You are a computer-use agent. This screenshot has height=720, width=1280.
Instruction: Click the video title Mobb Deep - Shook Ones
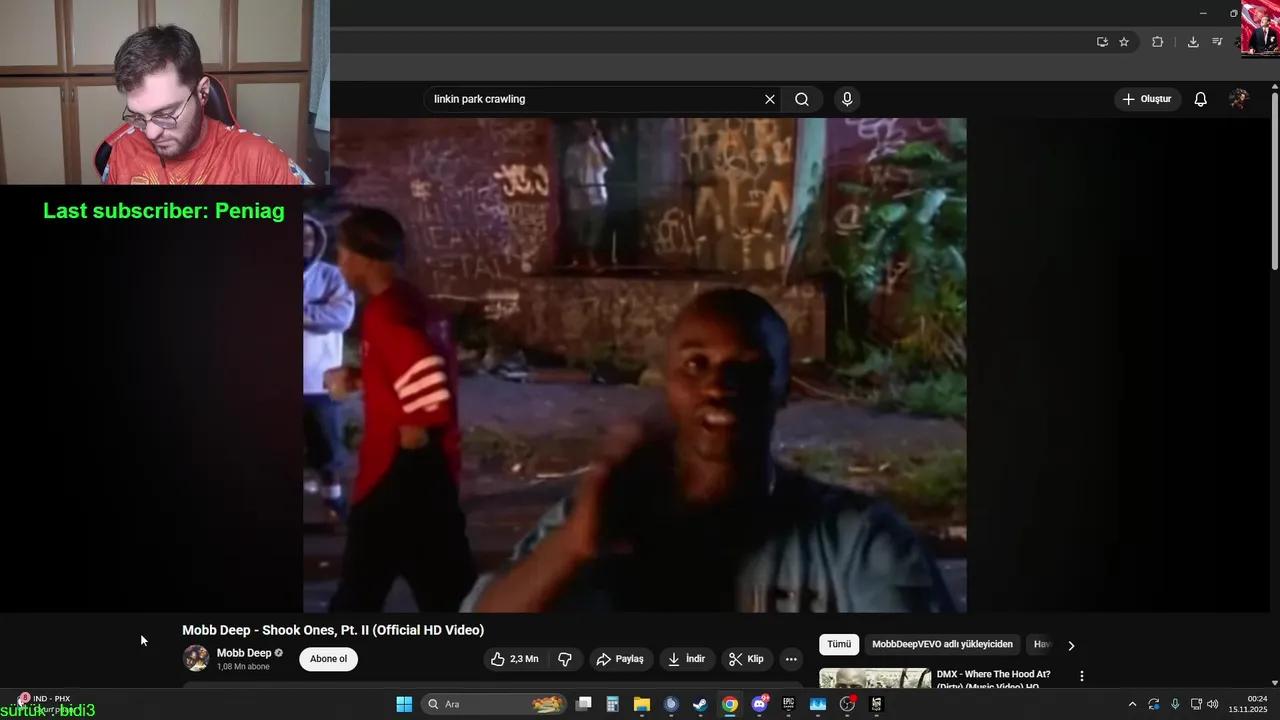coord(333,630)
